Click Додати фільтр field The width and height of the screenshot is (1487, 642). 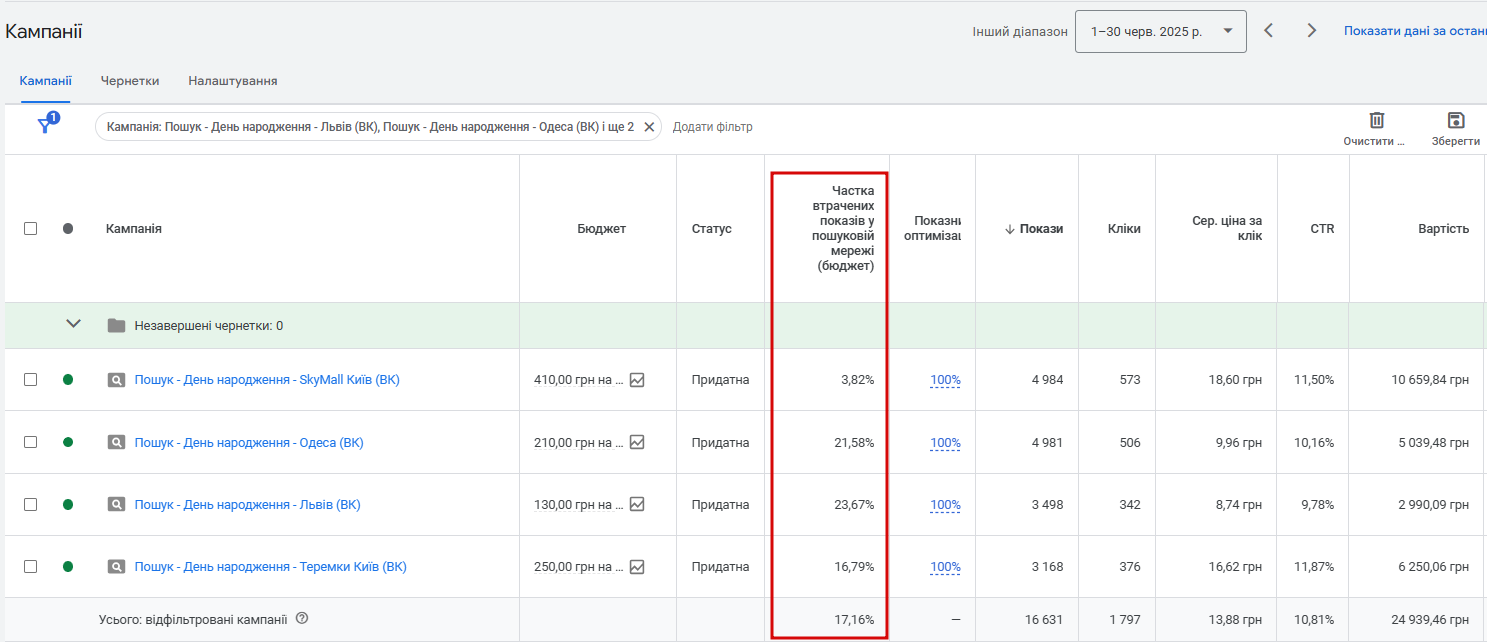click(x=713, y=127)
